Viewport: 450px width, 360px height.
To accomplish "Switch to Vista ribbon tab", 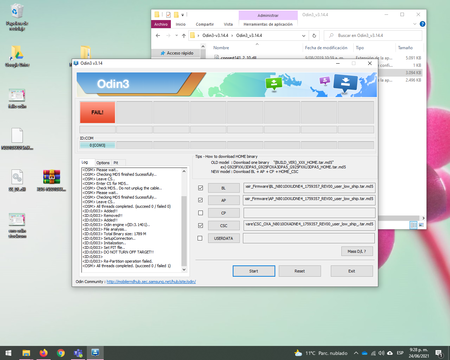I will click(228, 24).
